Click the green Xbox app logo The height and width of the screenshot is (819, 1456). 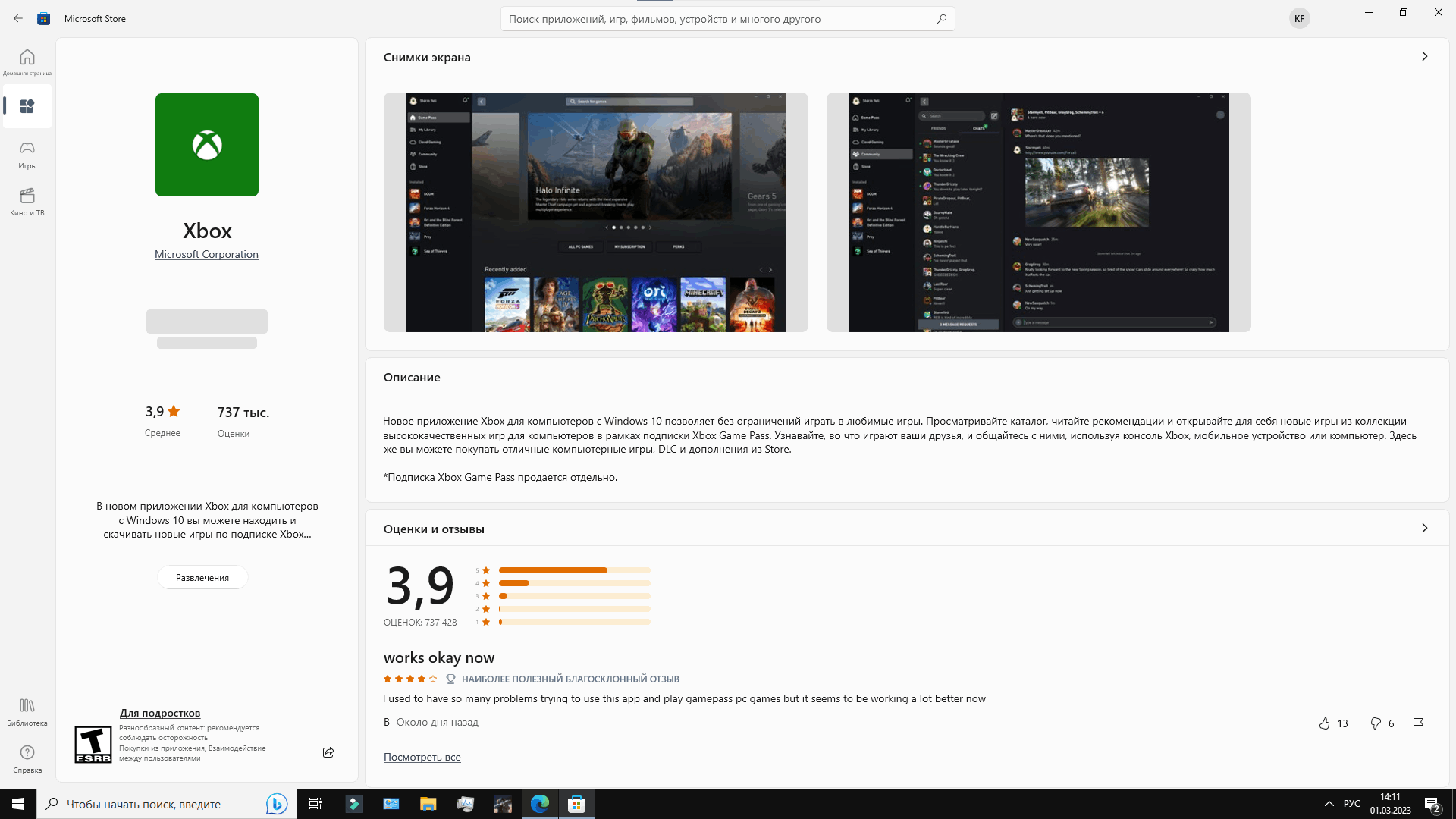207,145
